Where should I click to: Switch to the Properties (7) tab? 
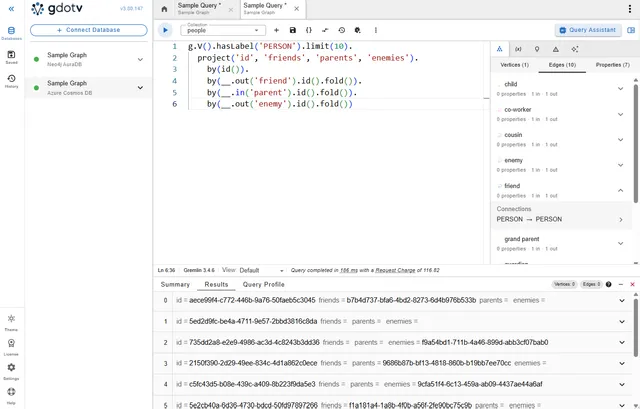point(612,65)
